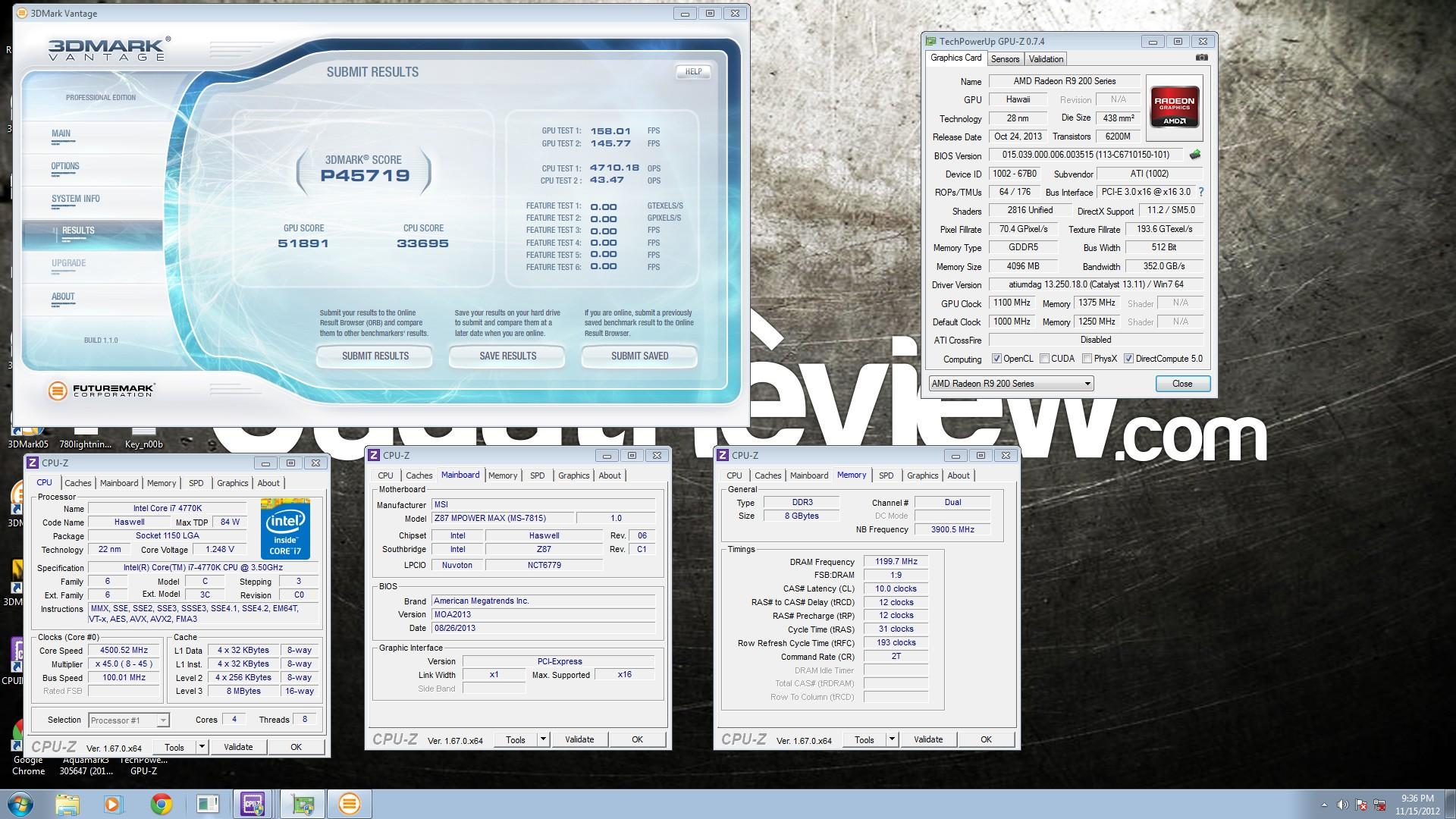Click the Radeon Graphics AMD logo
Image resolution: width=1456 pixels, height=819 pixels.
(x=1174, y=108)
